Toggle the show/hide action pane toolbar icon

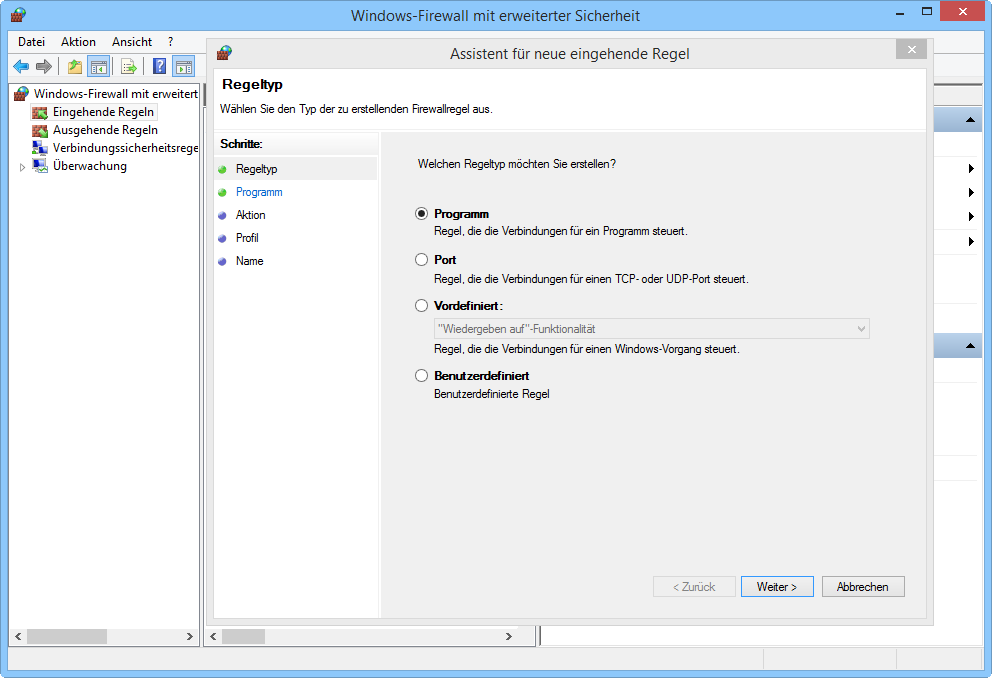[x=183, y=66]
